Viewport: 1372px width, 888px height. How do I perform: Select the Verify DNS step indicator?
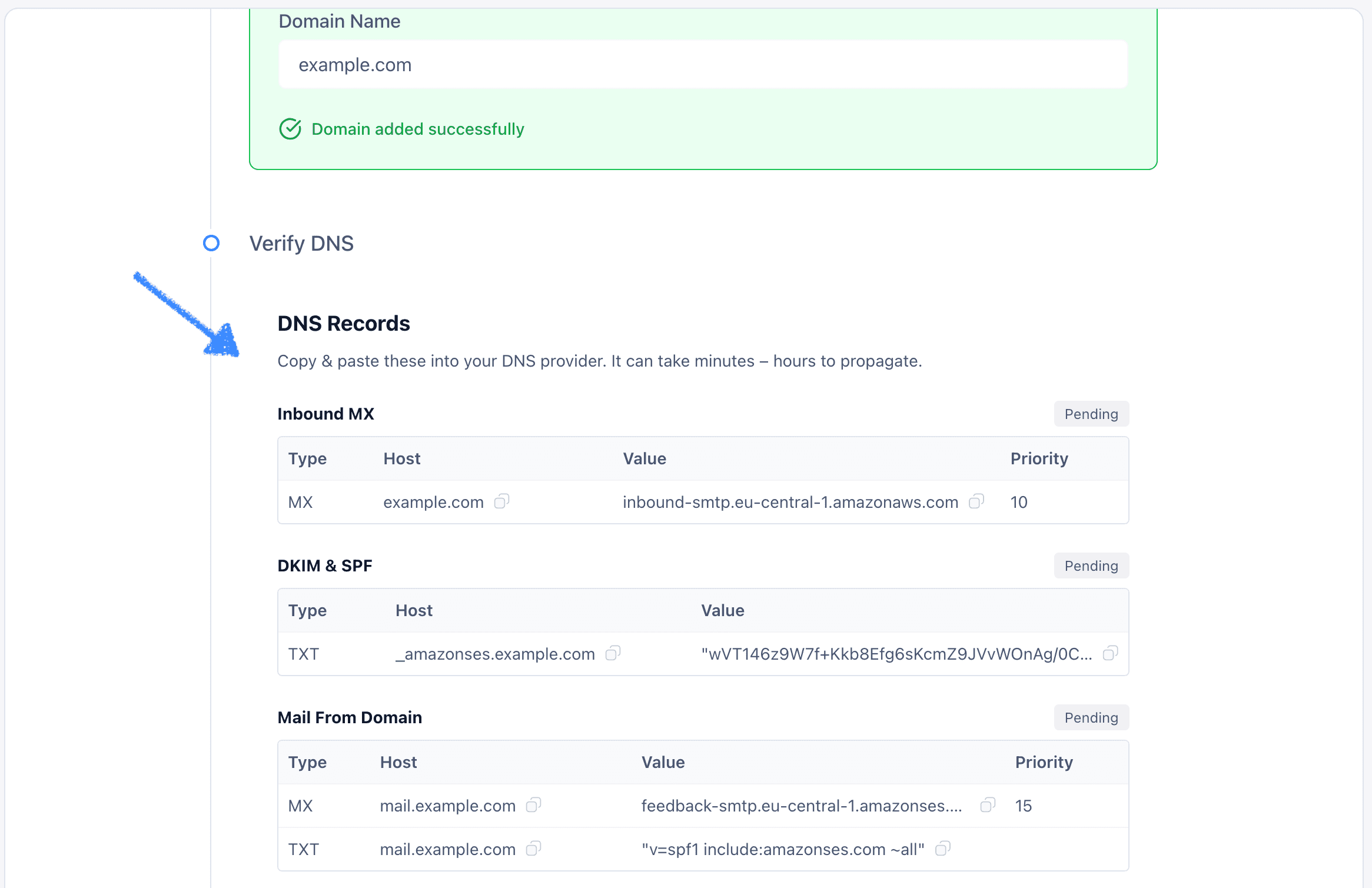pyautogui.click(x=211, y=243)
